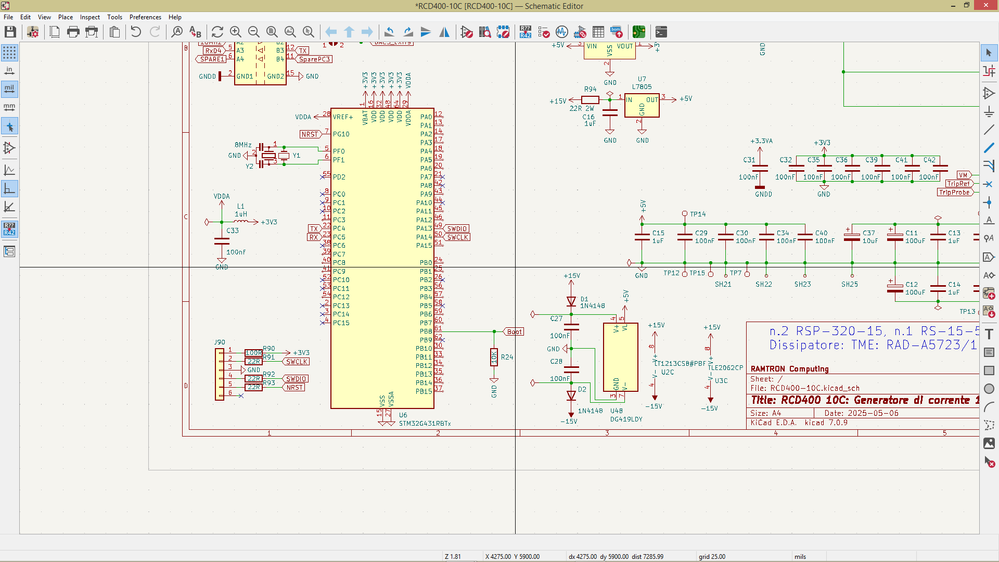The width and height of the screenshot is (999, 562).
Task: Switch units to millimeters
Action: pyautogui.click(x=10, y=106)
